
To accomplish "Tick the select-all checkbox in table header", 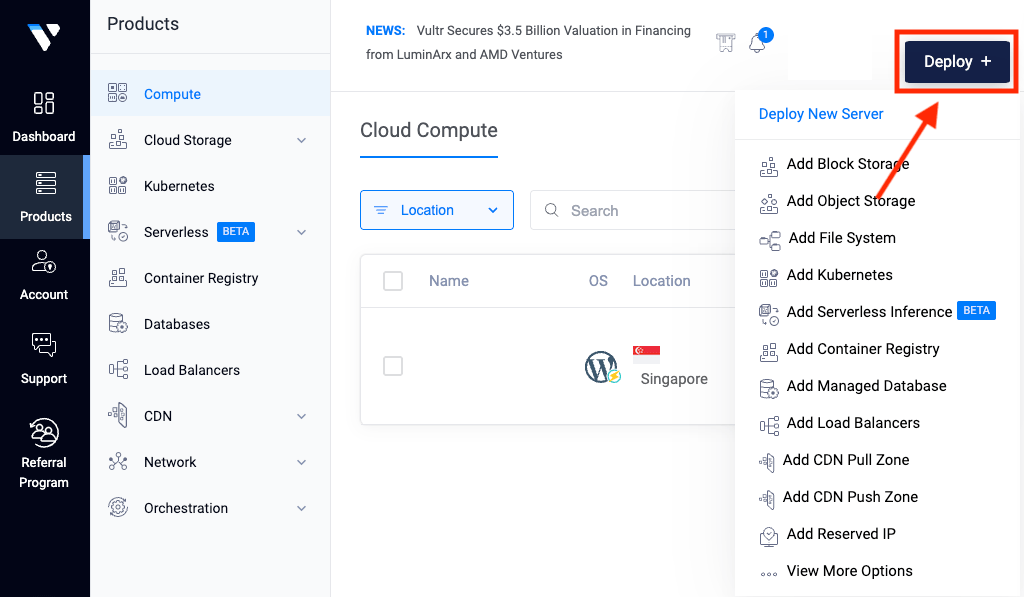I will coord(392,281).
